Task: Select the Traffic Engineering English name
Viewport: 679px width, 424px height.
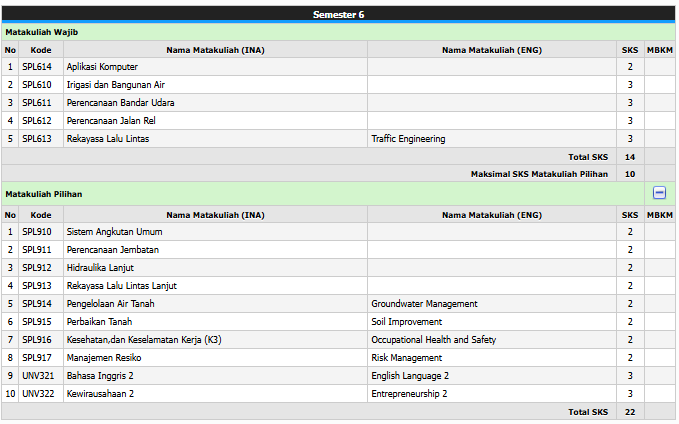Action: click(408, 139)
